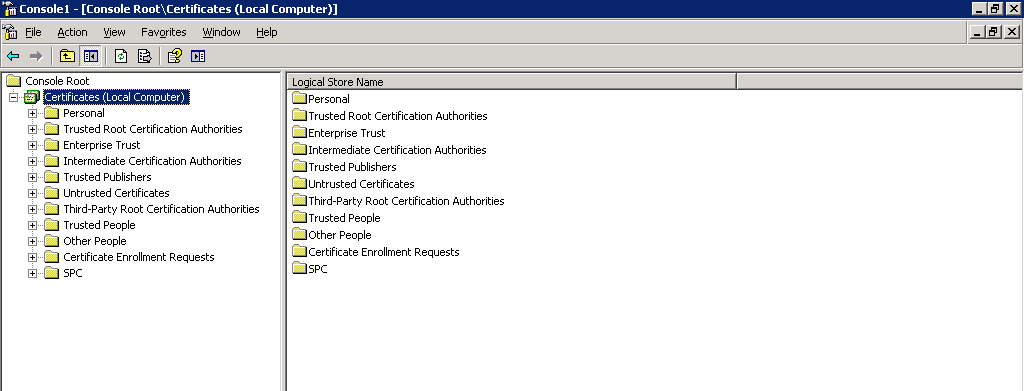Select Untrusted Certificates in the left tree

point(116,193)
